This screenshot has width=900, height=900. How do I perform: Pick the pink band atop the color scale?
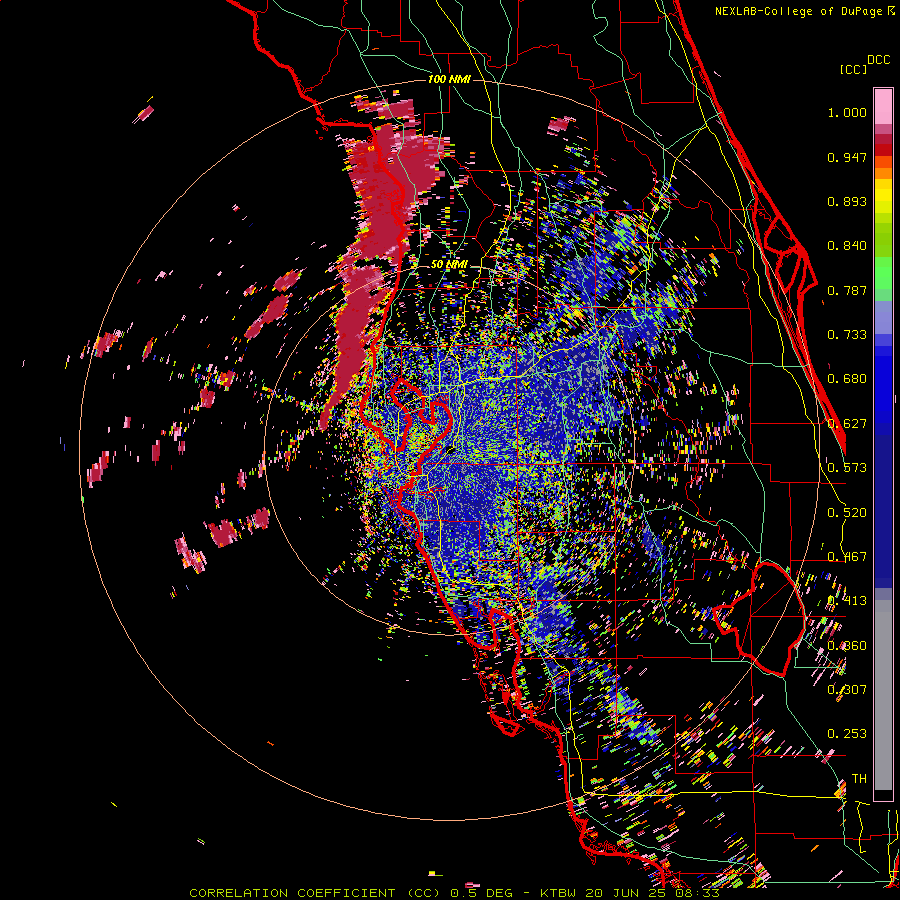(x=883, y=107)
